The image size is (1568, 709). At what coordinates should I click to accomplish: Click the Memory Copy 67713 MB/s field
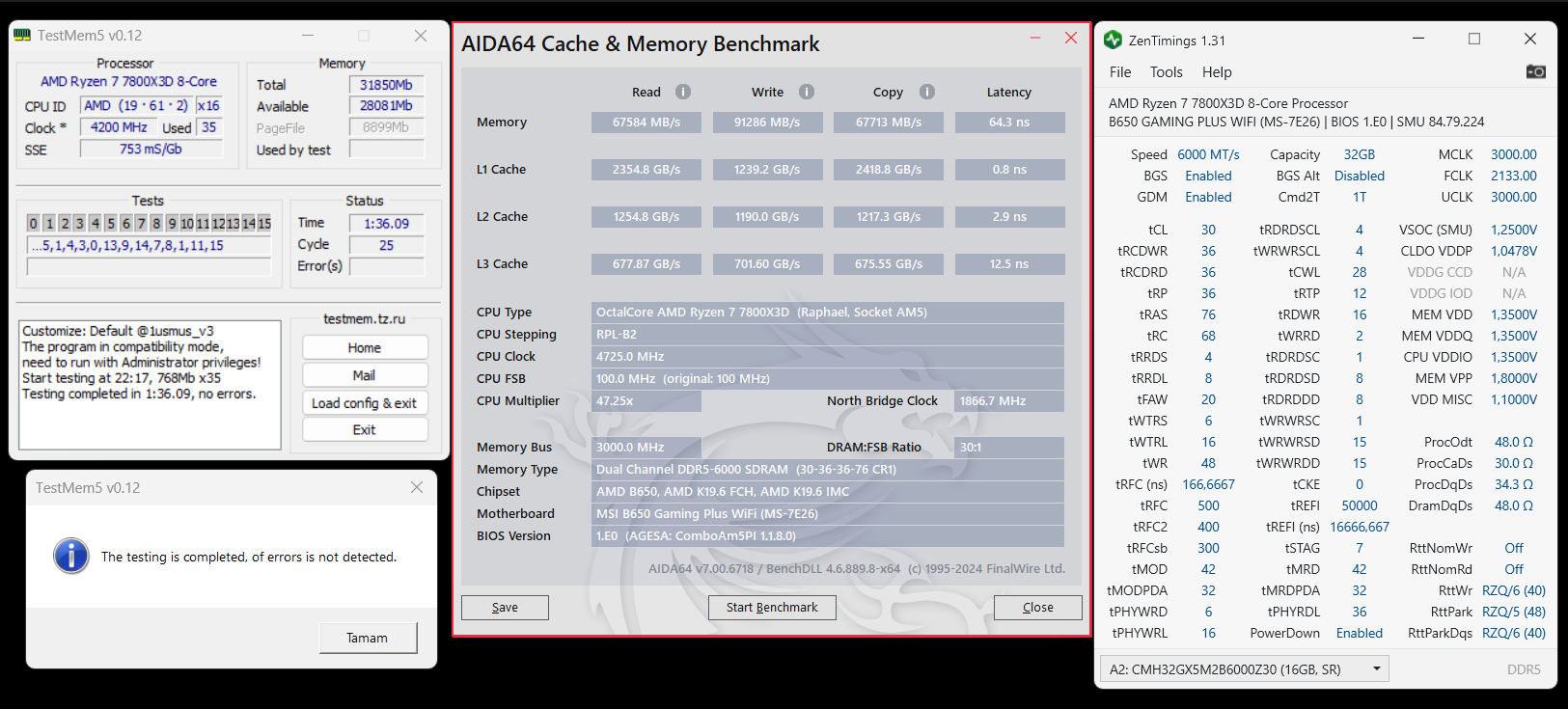pos(889,123)
